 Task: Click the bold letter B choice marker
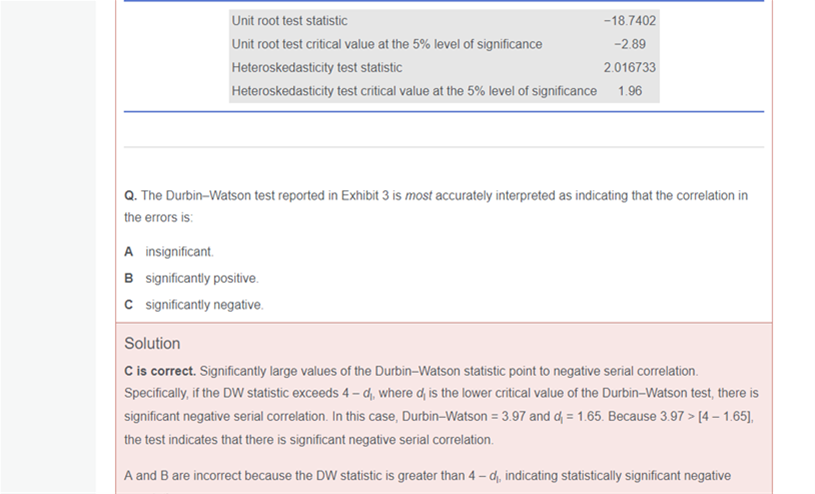click(128, 278)
